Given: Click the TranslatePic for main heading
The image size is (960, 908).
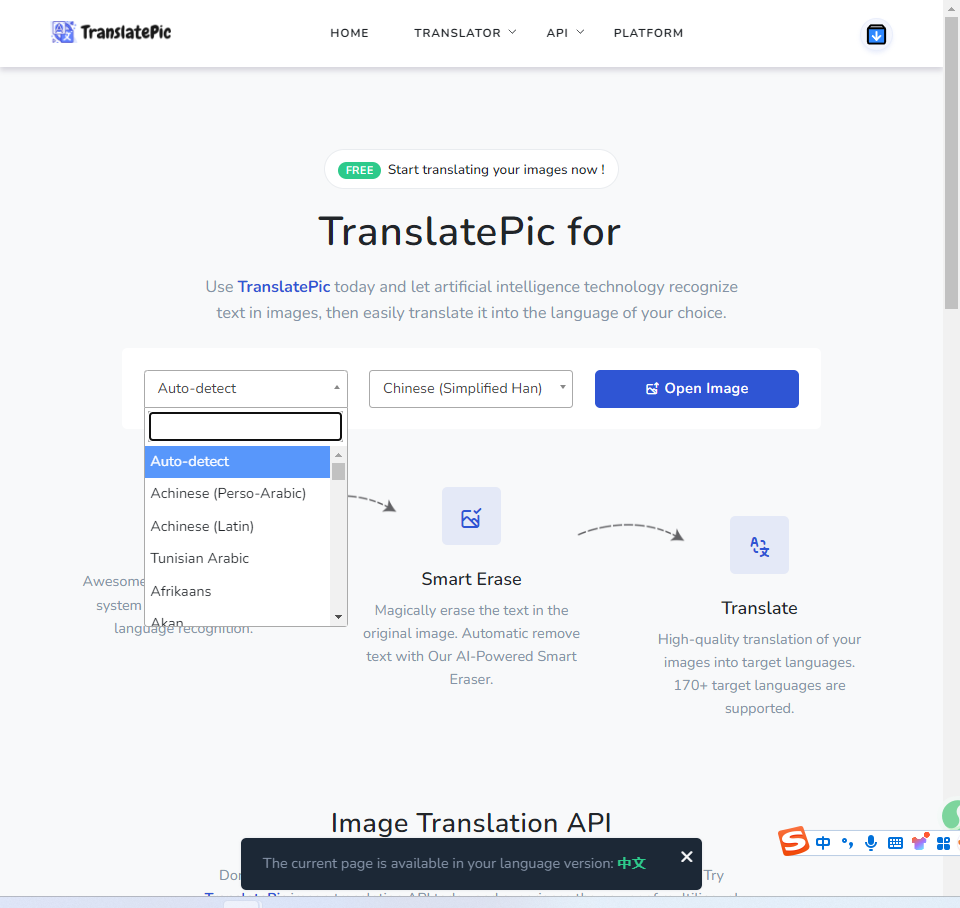Looking at the screenshot, I should 470,231.
